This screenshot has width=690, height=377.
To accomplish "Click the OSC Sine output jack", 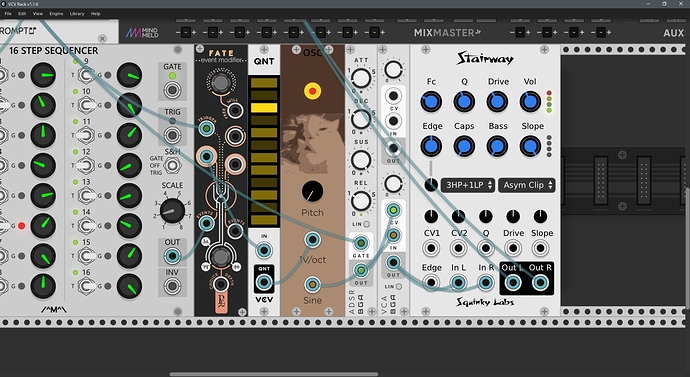I will (x=312, y=285).
